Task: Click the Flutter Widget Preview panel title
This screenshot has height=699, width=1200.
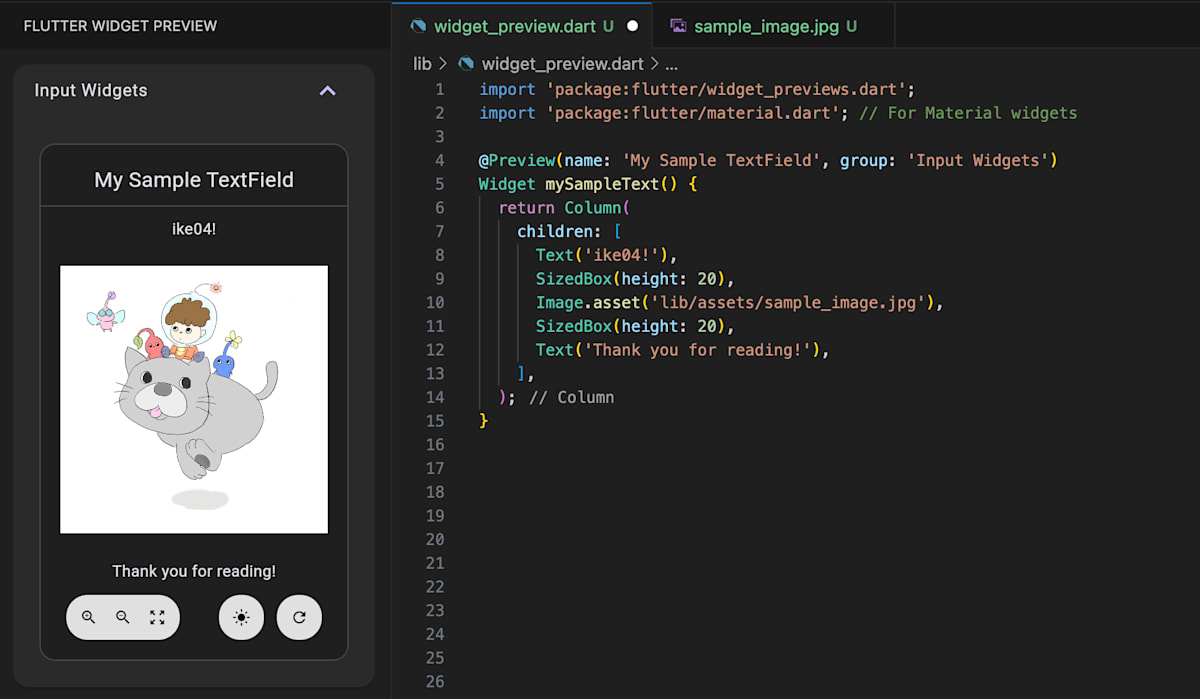Action: (x=120, y=26)
